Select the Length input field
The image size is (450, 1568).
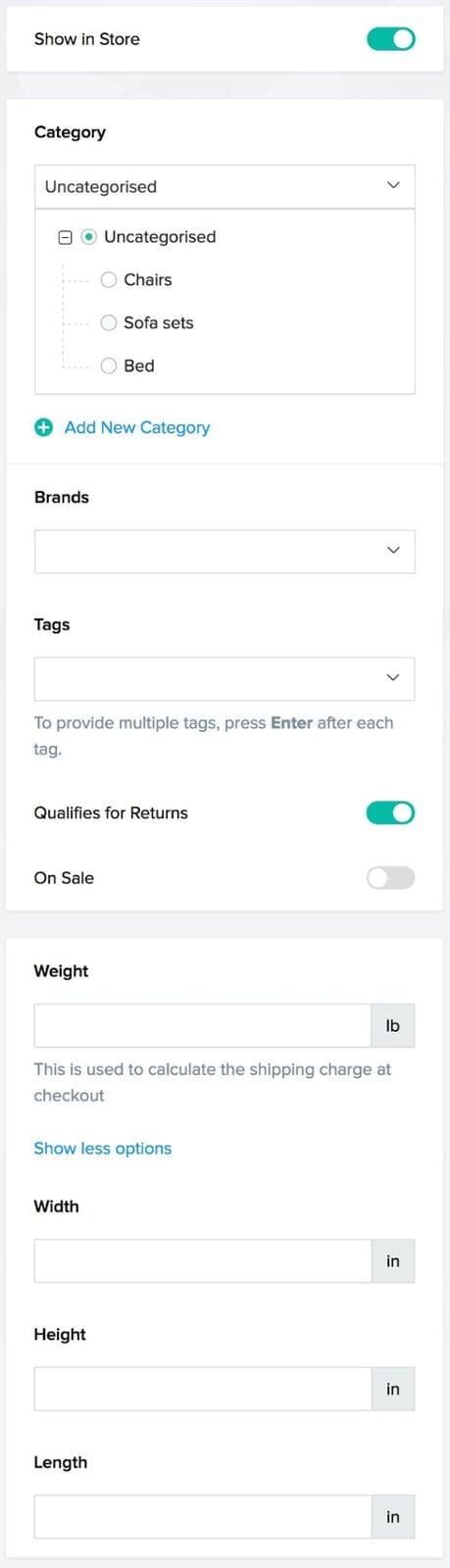pos(203,1516)
